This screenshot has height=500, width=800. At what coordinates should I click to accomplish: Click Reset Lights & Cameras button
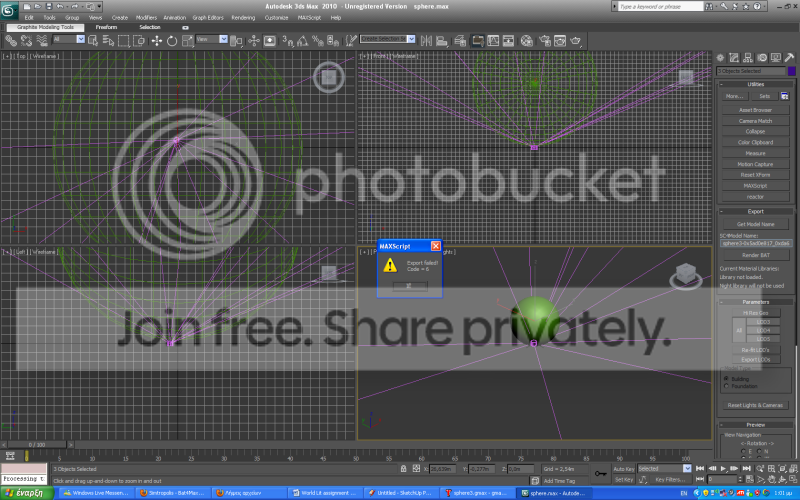[756, 405]
